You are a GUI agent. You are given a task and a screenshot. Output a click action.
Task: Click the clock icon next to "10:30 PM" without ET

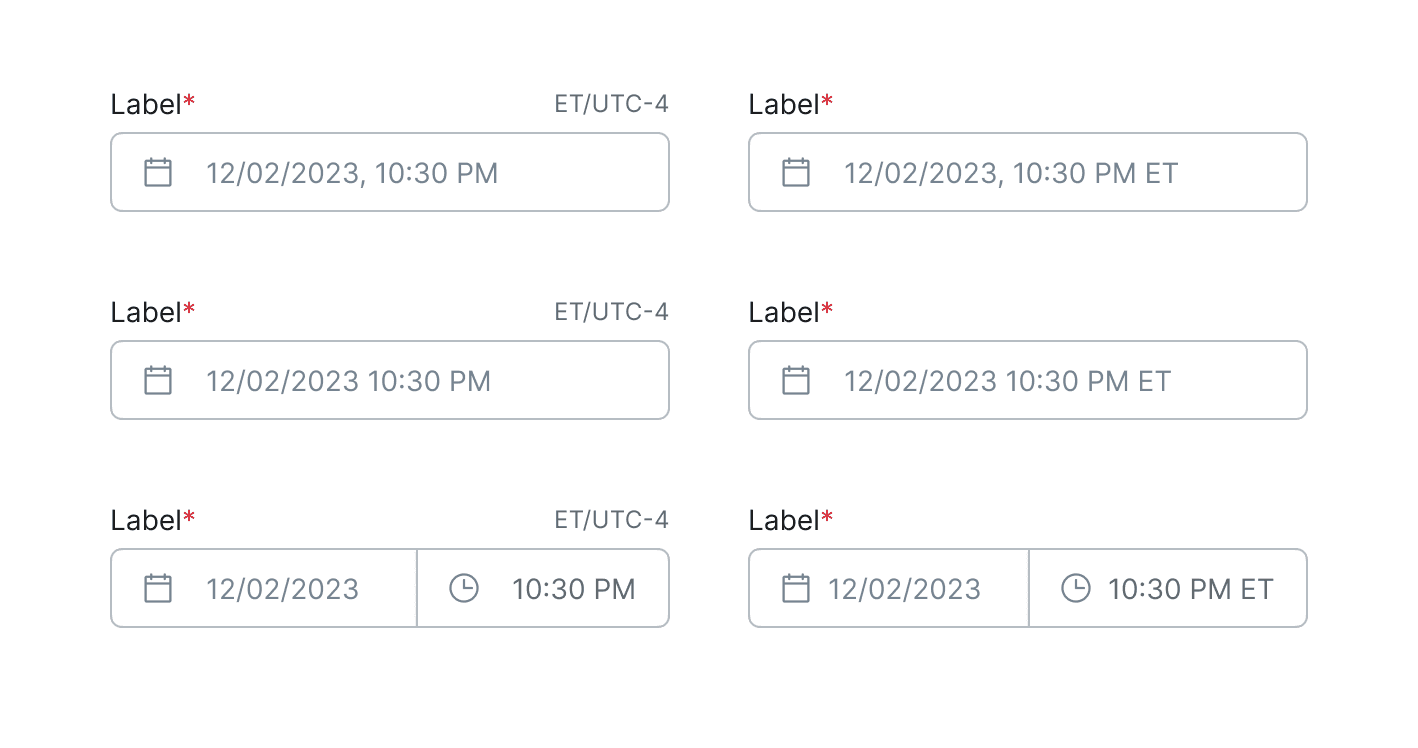[x=464, y=588]
